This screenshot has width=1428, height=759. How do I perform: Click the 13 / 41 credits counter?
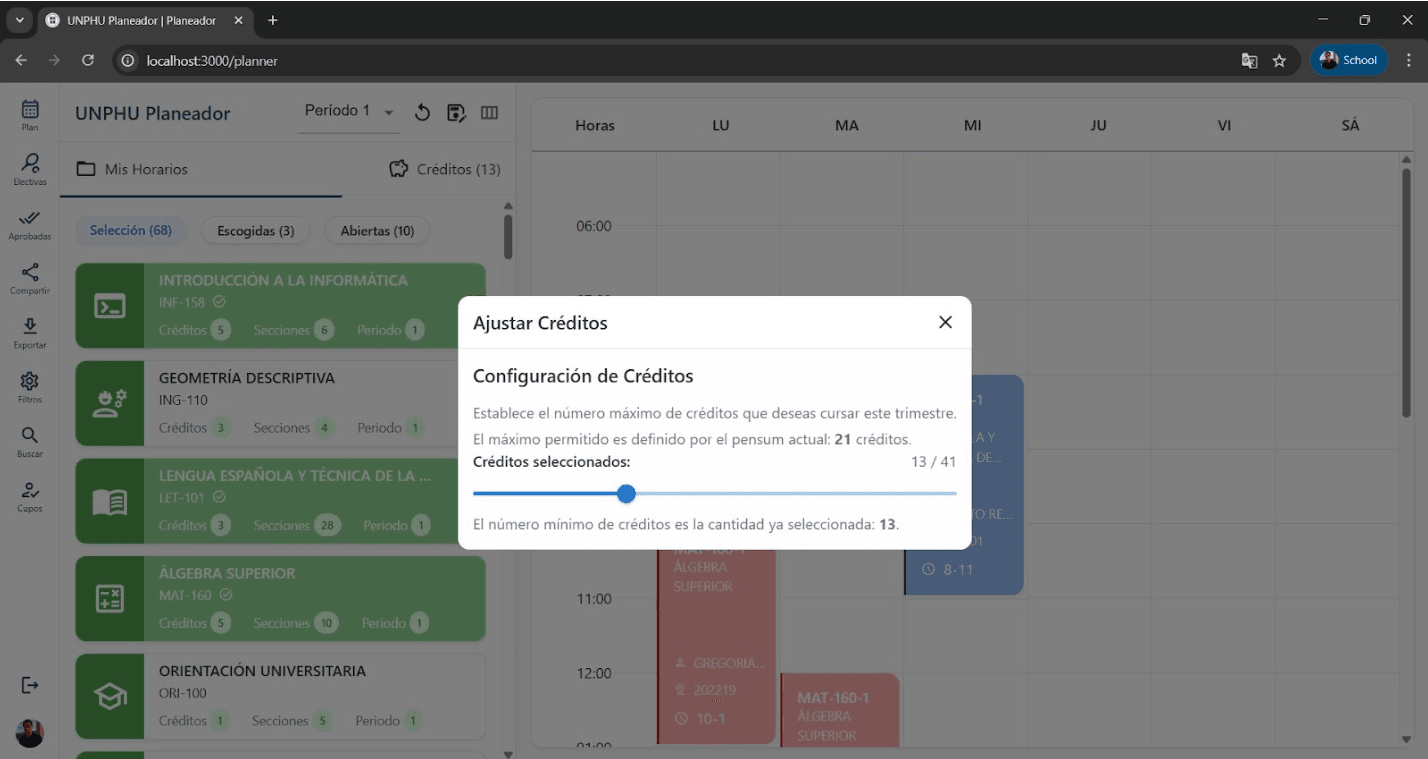click(934, 462)
